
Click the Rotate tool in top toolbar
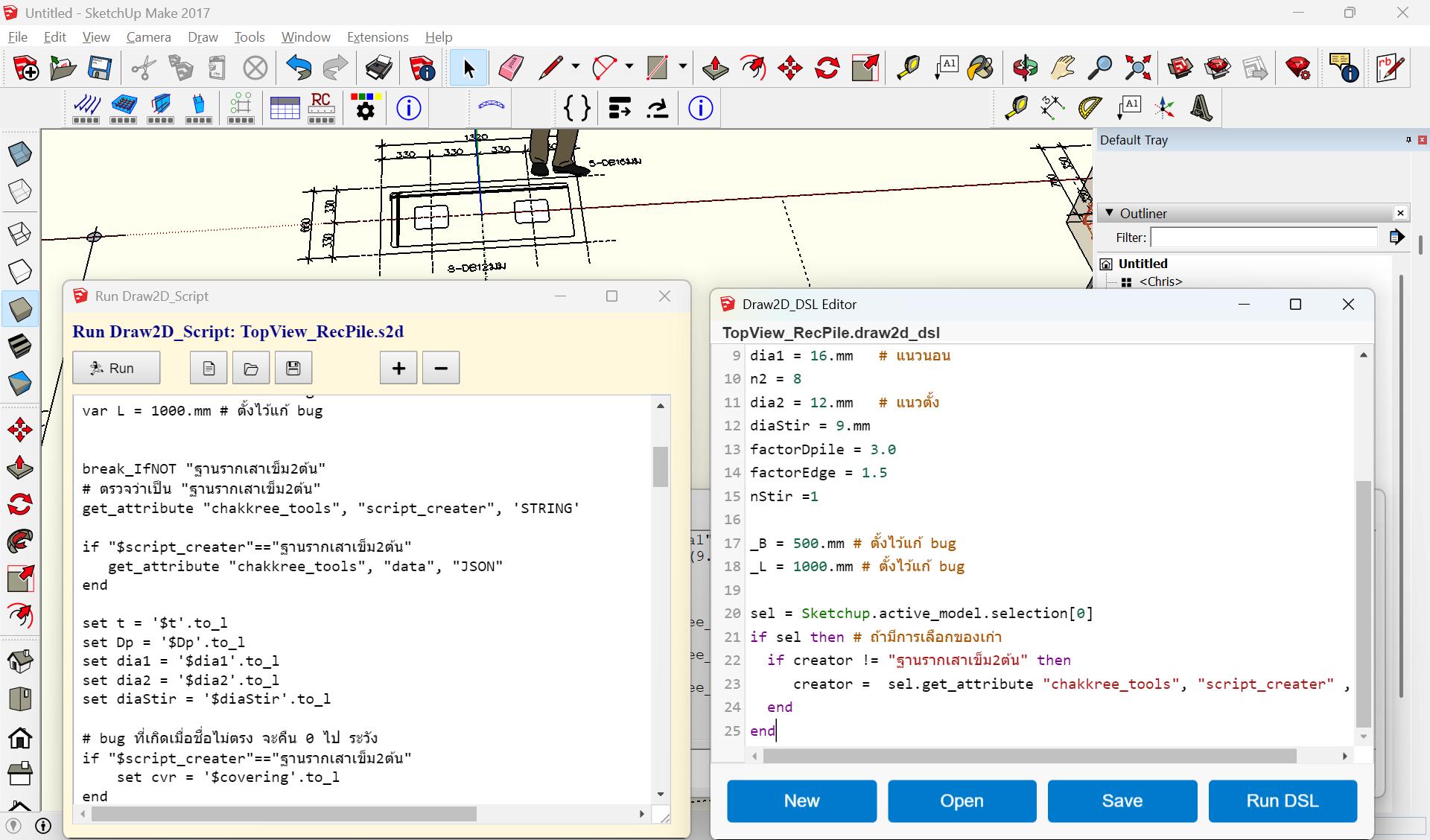[827, 69]
